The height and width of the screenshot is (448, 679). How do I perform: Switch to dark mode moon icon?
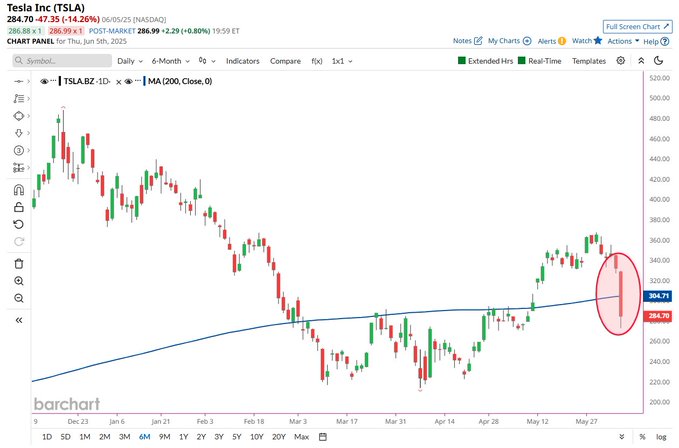(x=659, y=61)
